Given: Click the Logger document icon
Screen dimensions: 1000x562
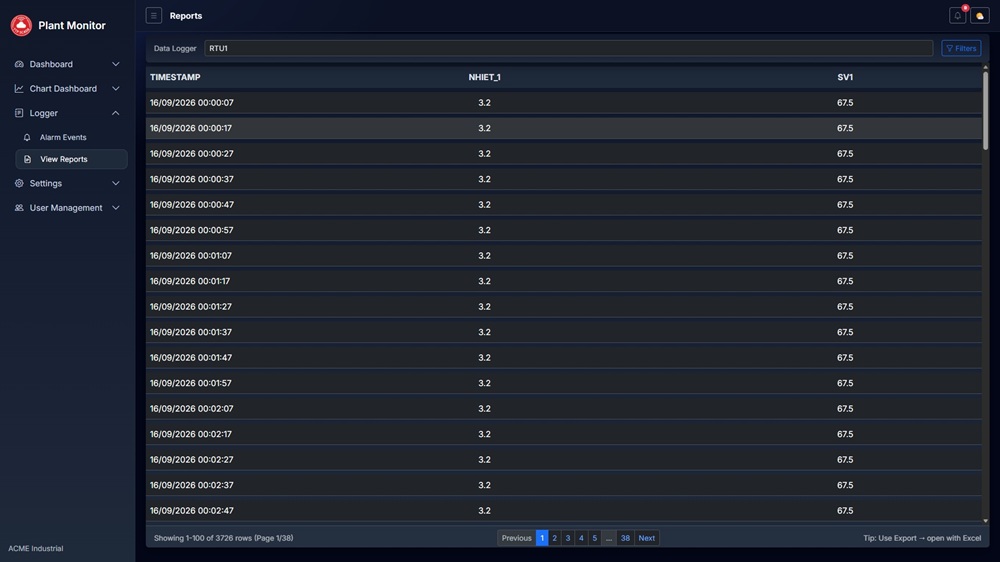Looking at the screenshot, I should [x=19, y=113].
